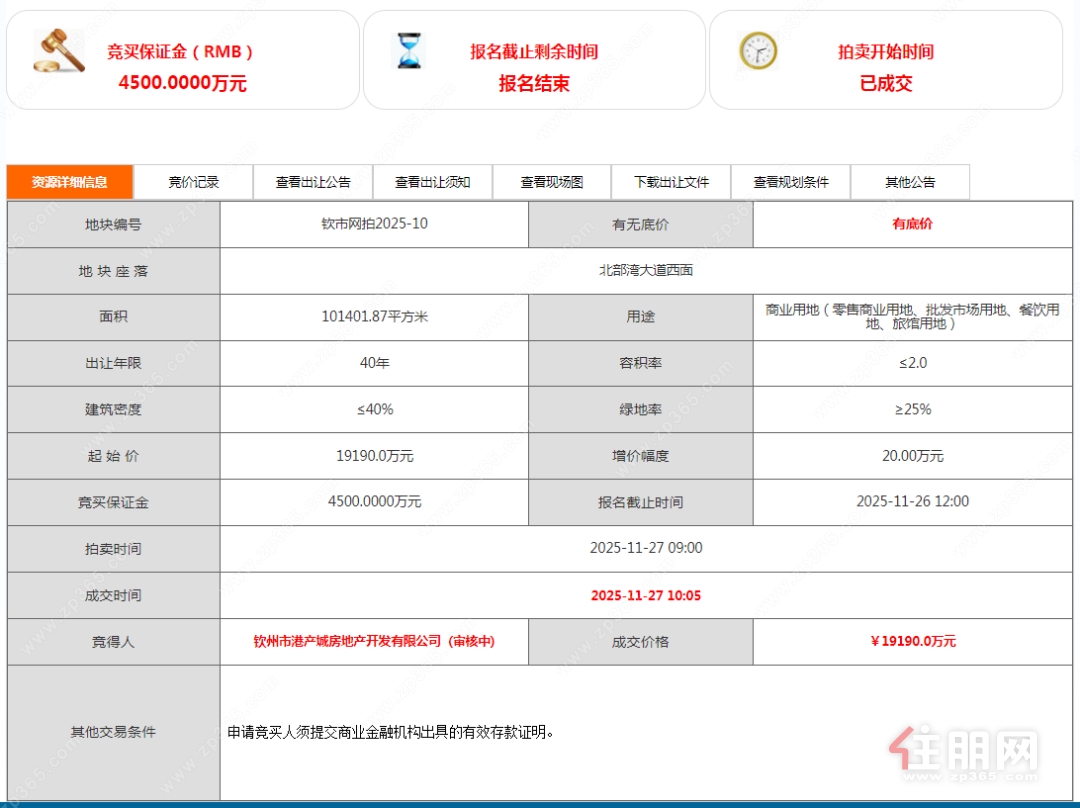Click the 2025-11-27 10:05 deal time
Image resolution: width=1080 pixels, height=808 pixels.
coord(645,595)
